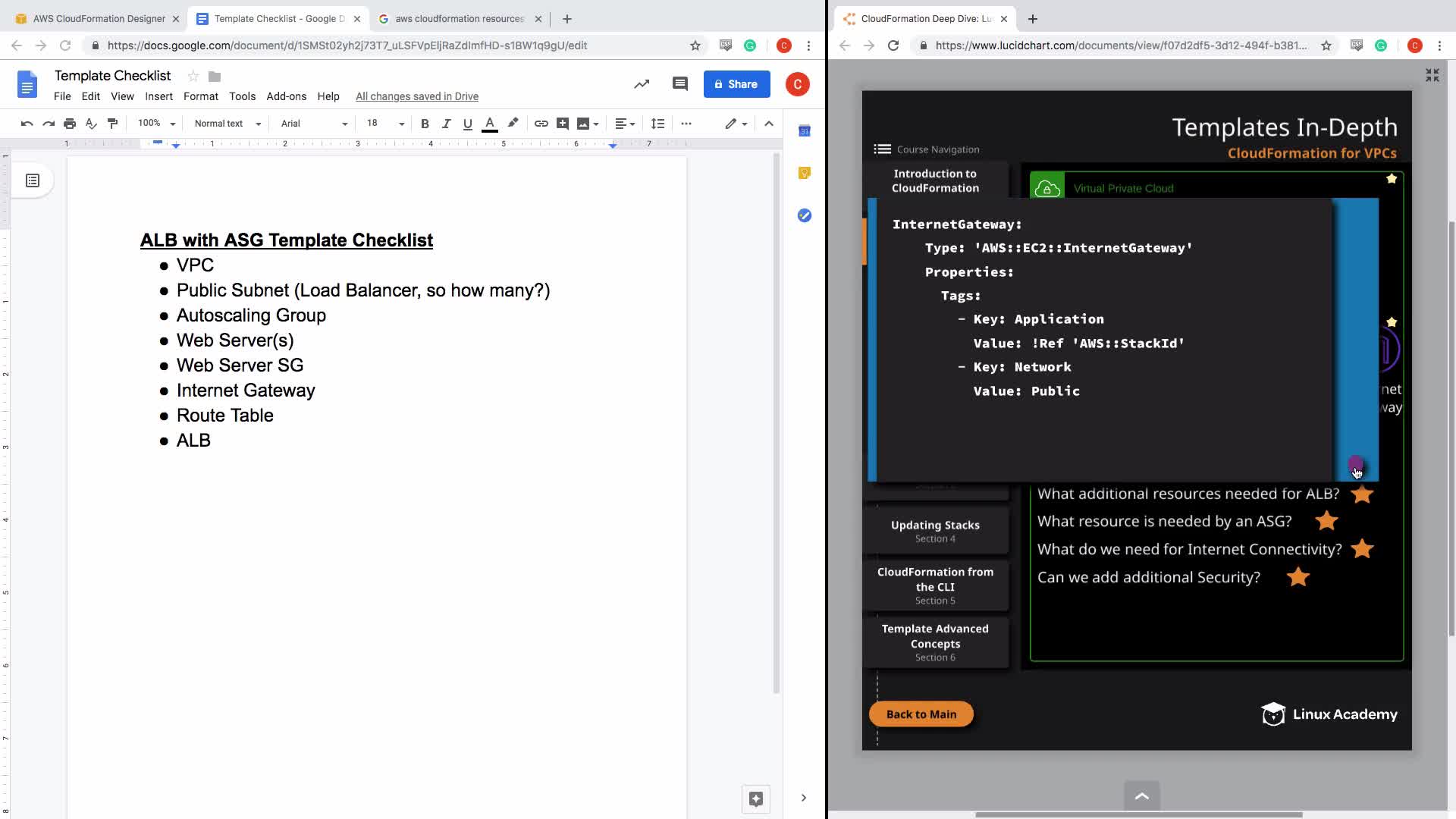Image resolution: width=1456 pixels, height=819 pixels.
Task: Toggle underline formatting
Action: click(467, 124)
